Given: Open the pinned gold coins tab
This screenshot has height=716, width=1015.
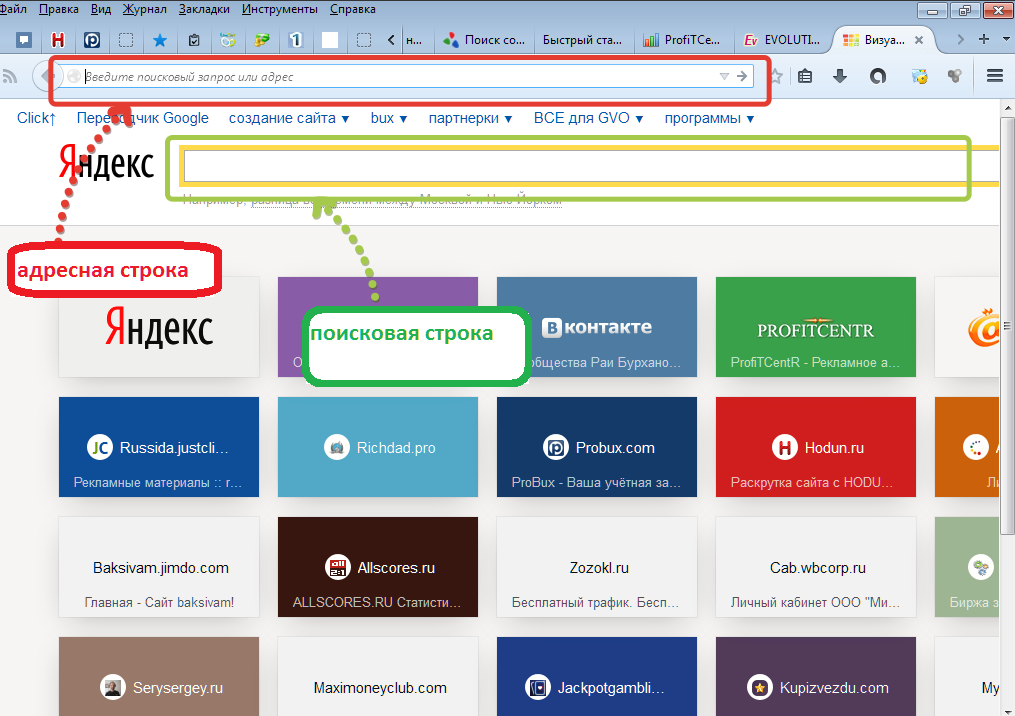Looking at the screenshot, I should [262, 40].
